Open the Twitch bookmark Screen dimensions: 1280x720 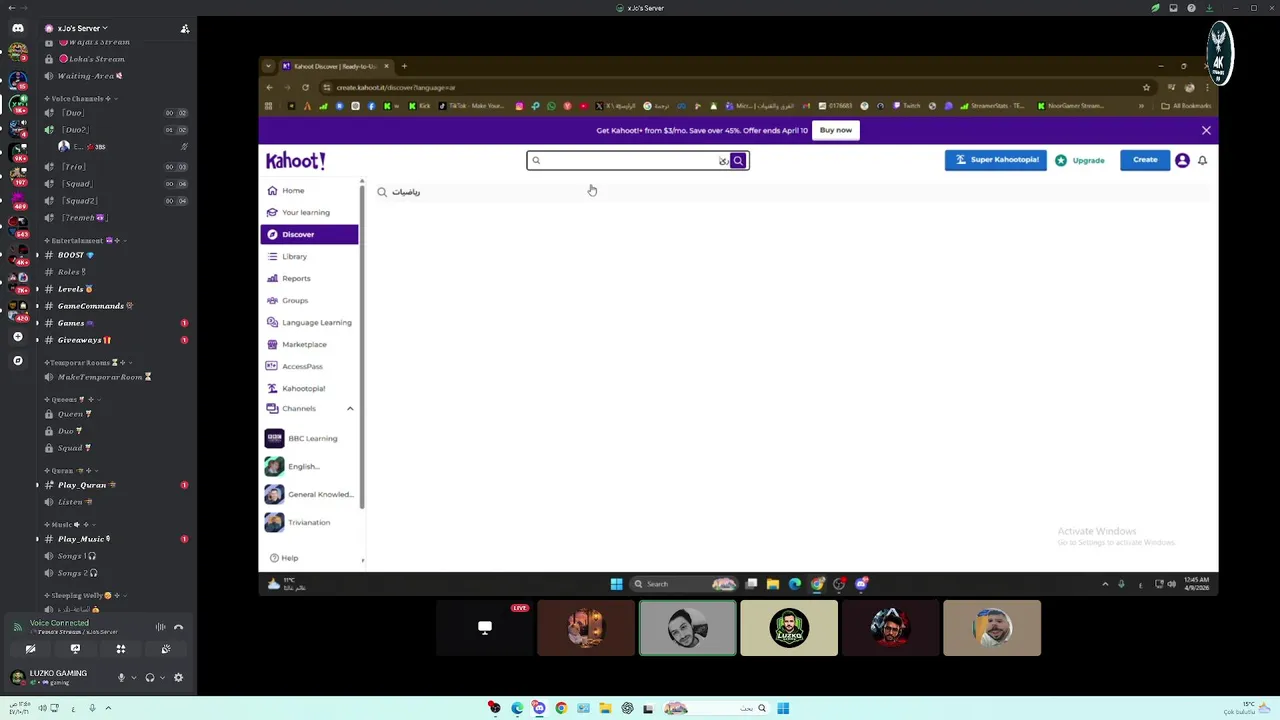click(x=906, y=106)
